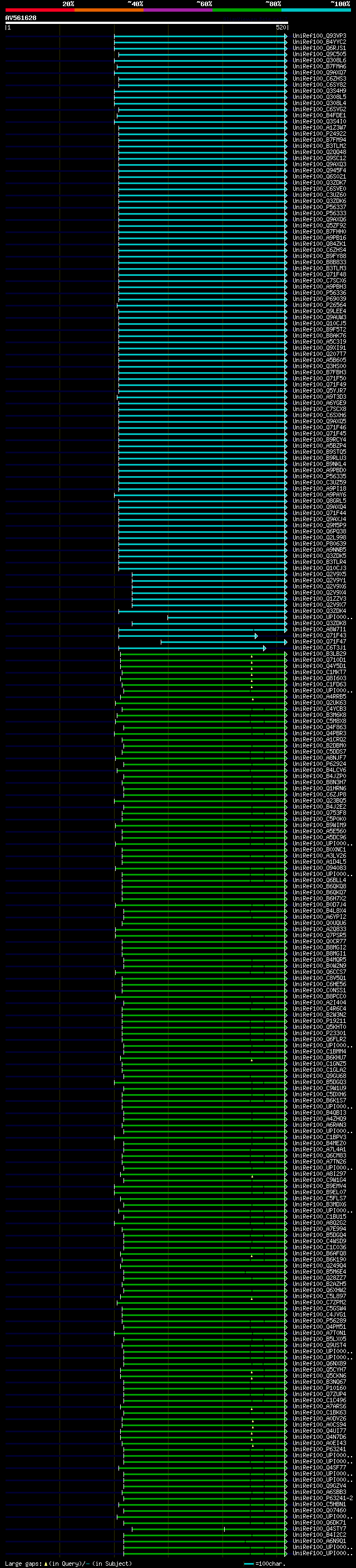This screenshot has width=356, height=1568.
Task: Click green alignment bar for UniRef100_Q4STY7
Action: pyautogui.click(x=209, y=1529)
